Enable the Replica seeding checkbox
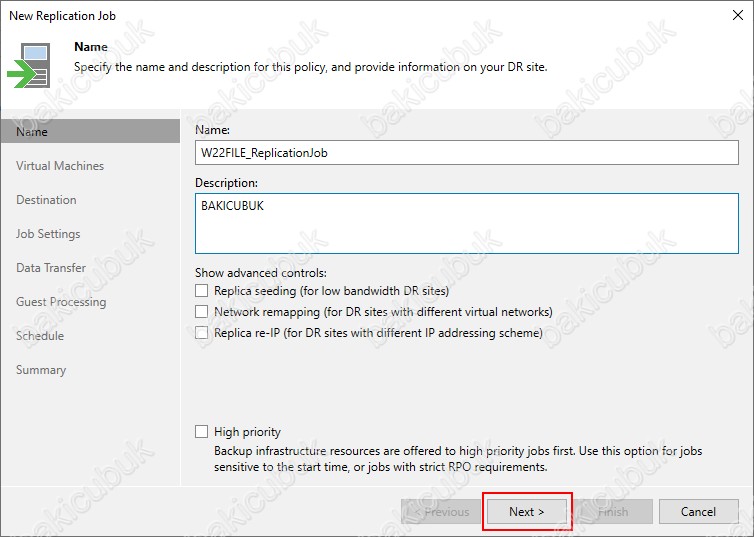The height and width of the screenshot is (537, 754). click(201, 291)
